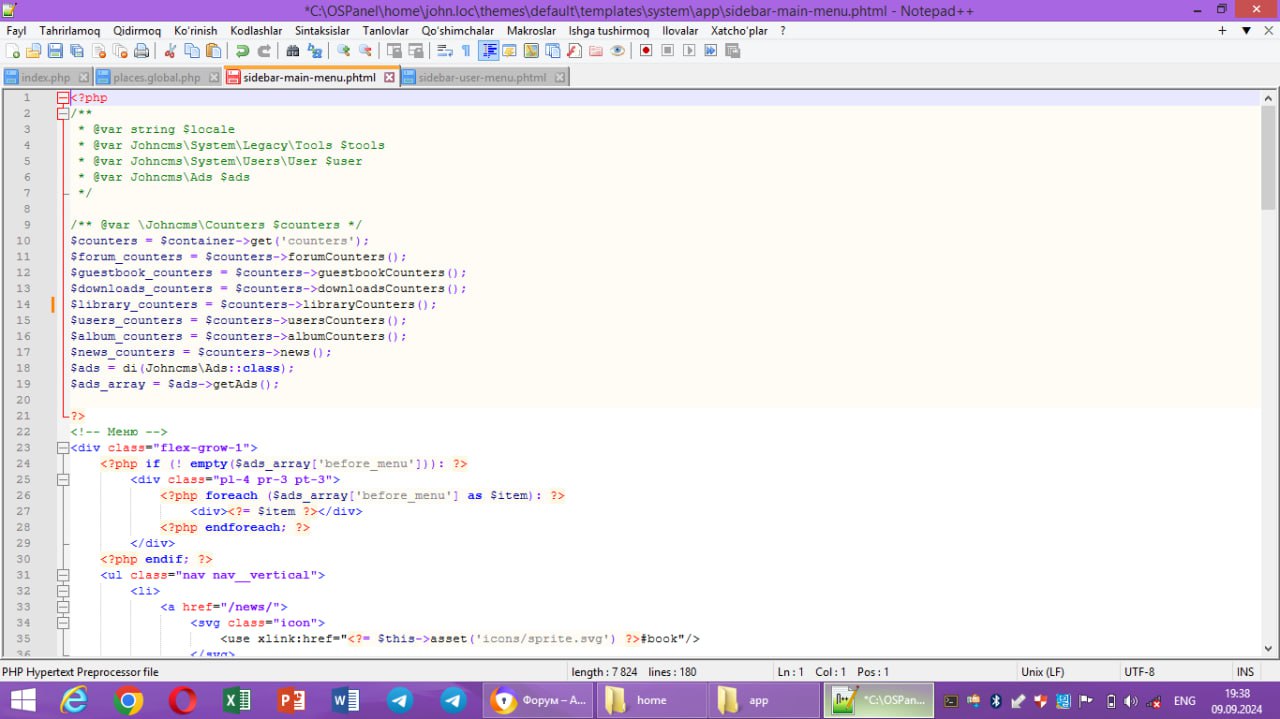Collapse the fold at line 31 ul

click(x=63, y=575)
